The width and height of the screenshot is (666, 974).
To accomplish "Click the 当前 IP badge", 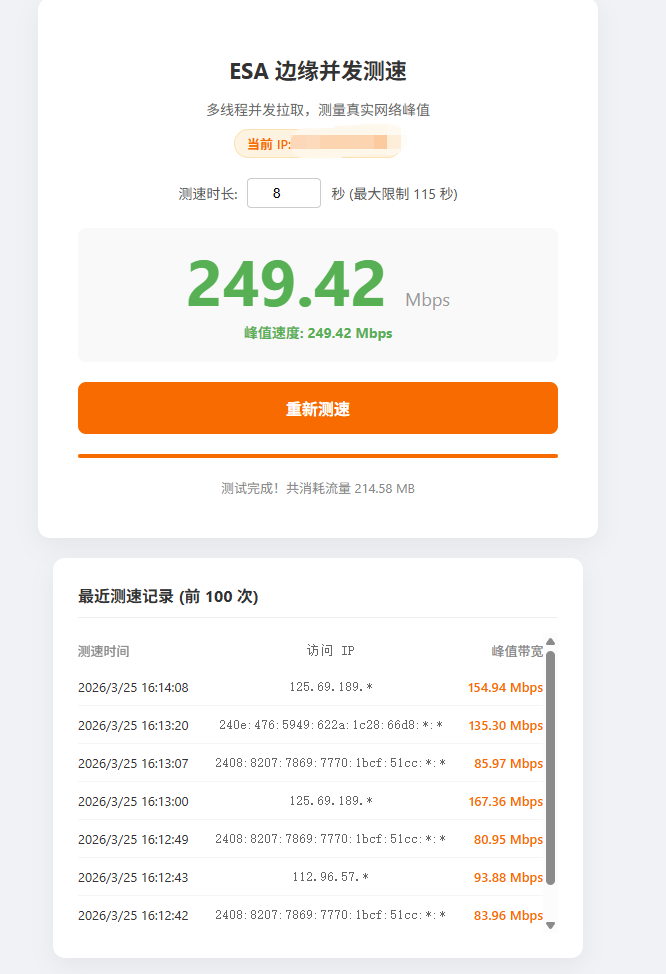I will 317,144.
